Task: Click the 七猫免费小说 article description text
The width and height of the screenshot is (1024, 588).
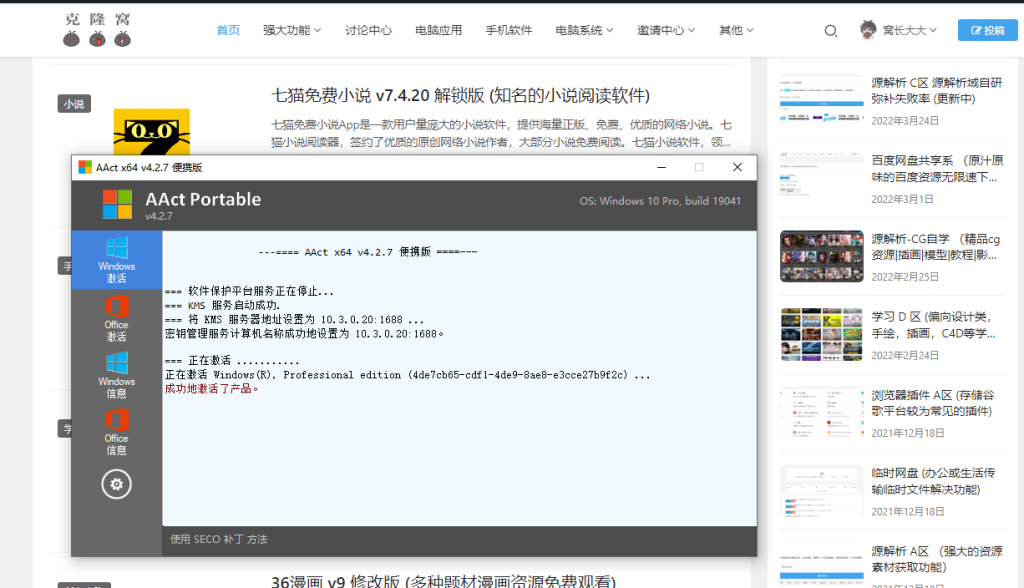Action: point(502,133)
